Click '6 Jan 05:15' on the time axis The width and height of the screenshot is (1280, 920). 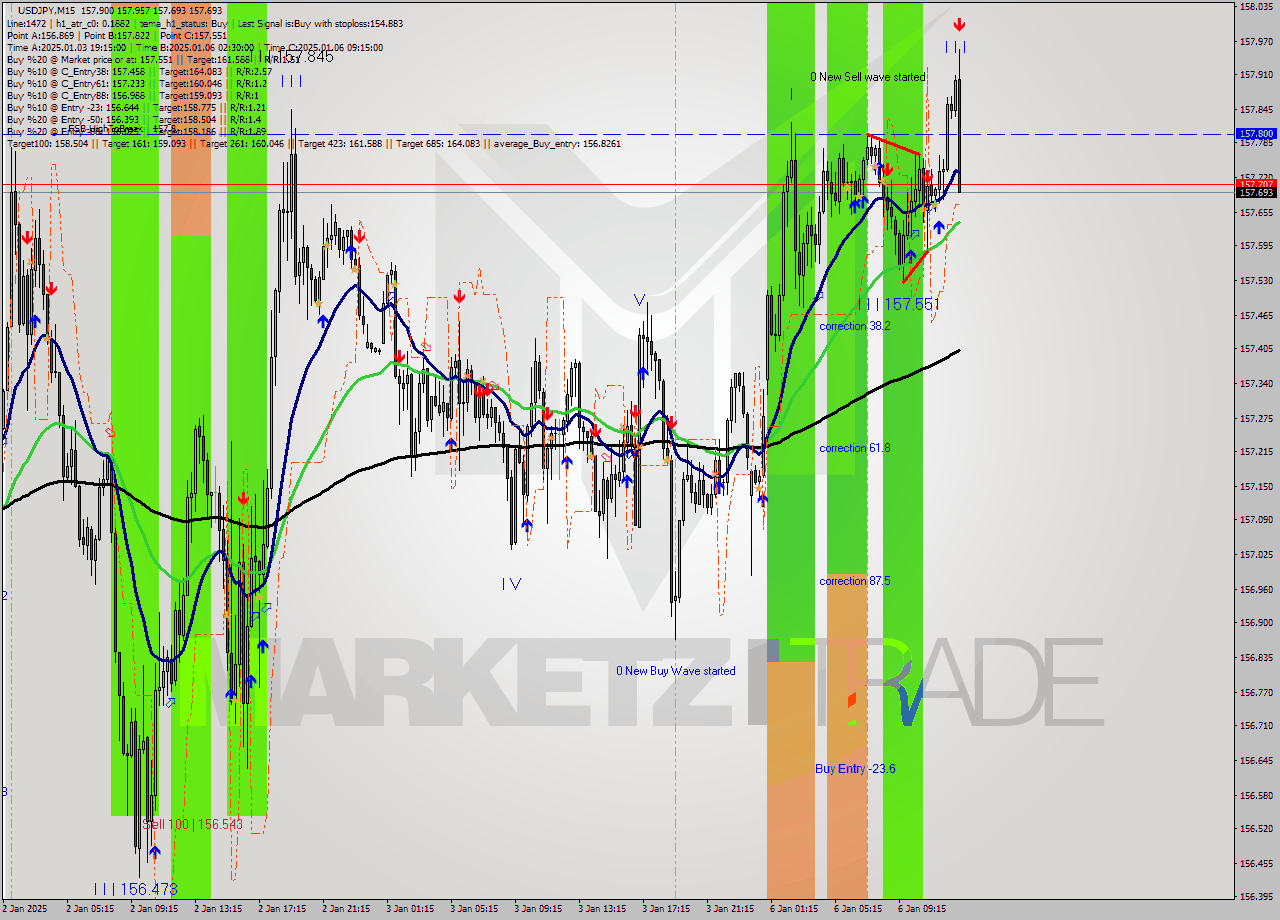pyautogui.click(x=859, y=909)
